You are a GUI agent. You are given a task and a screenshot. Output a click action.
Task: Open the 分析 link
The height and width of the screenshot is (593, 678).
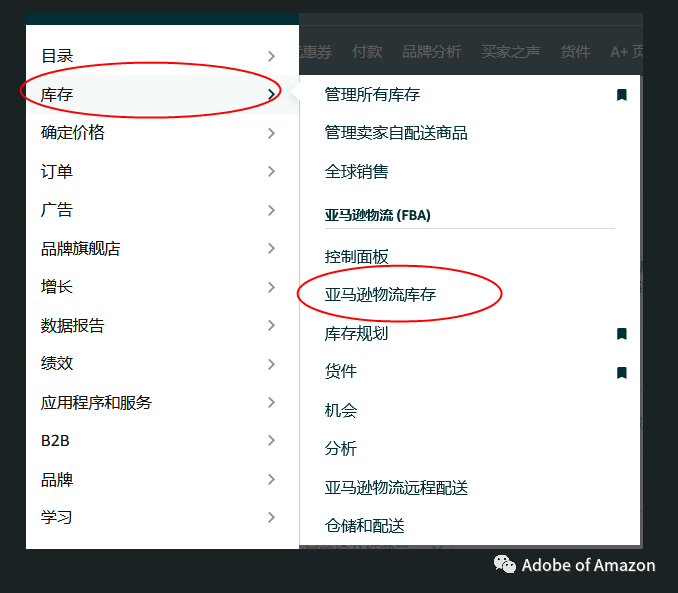point(341,449)
